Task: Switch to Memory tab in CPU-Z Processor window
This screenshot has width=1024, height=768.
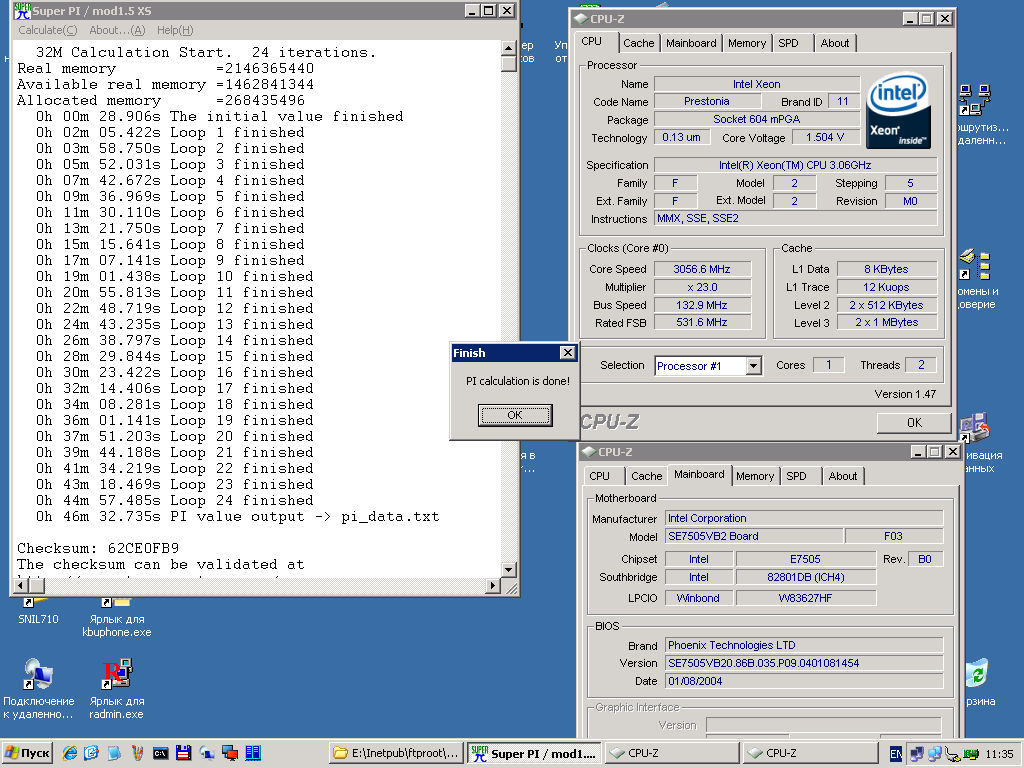Action: (x=746, y=43)
